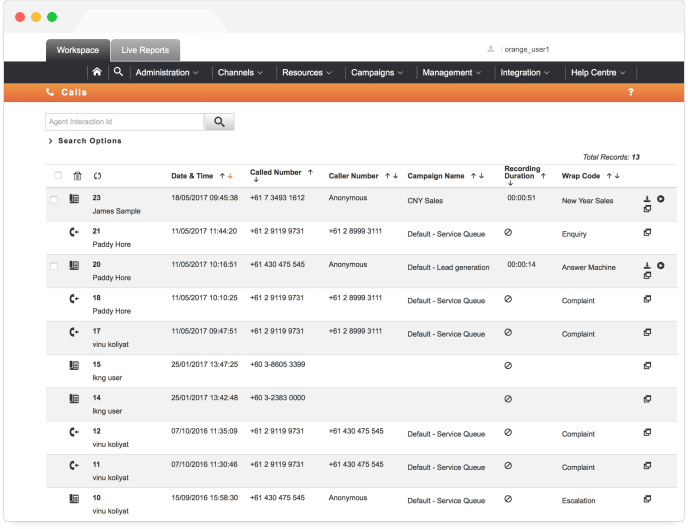This screenshot has height=529, width=688.
Task: Open details window icon for call 17
Action: (x=647, y=332)
